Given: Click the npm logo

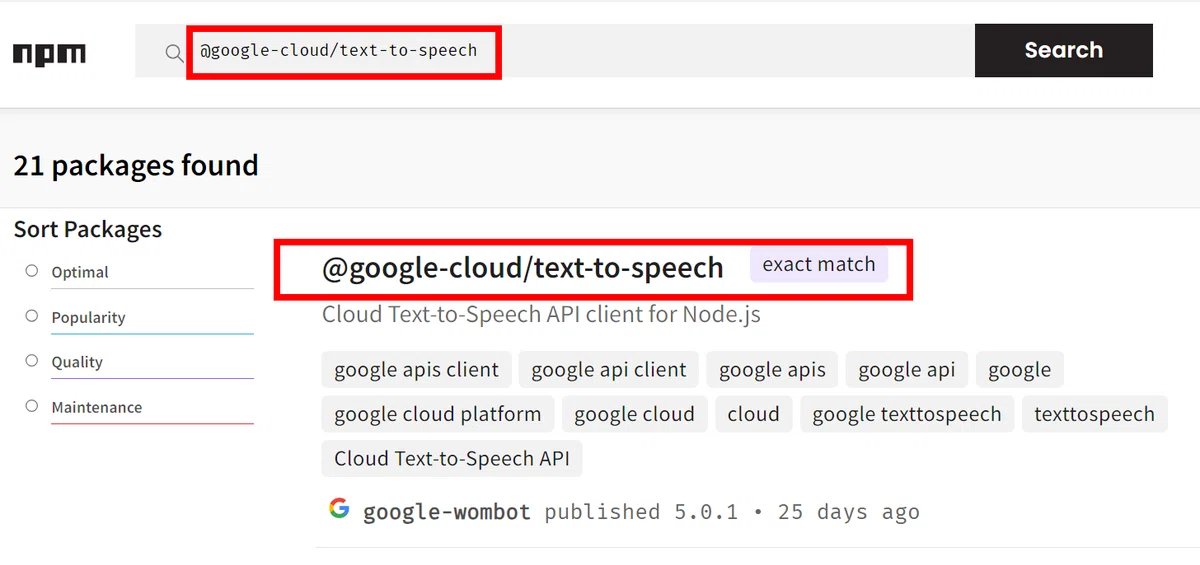Looking at the screenshot, I should tap(49, 53).
